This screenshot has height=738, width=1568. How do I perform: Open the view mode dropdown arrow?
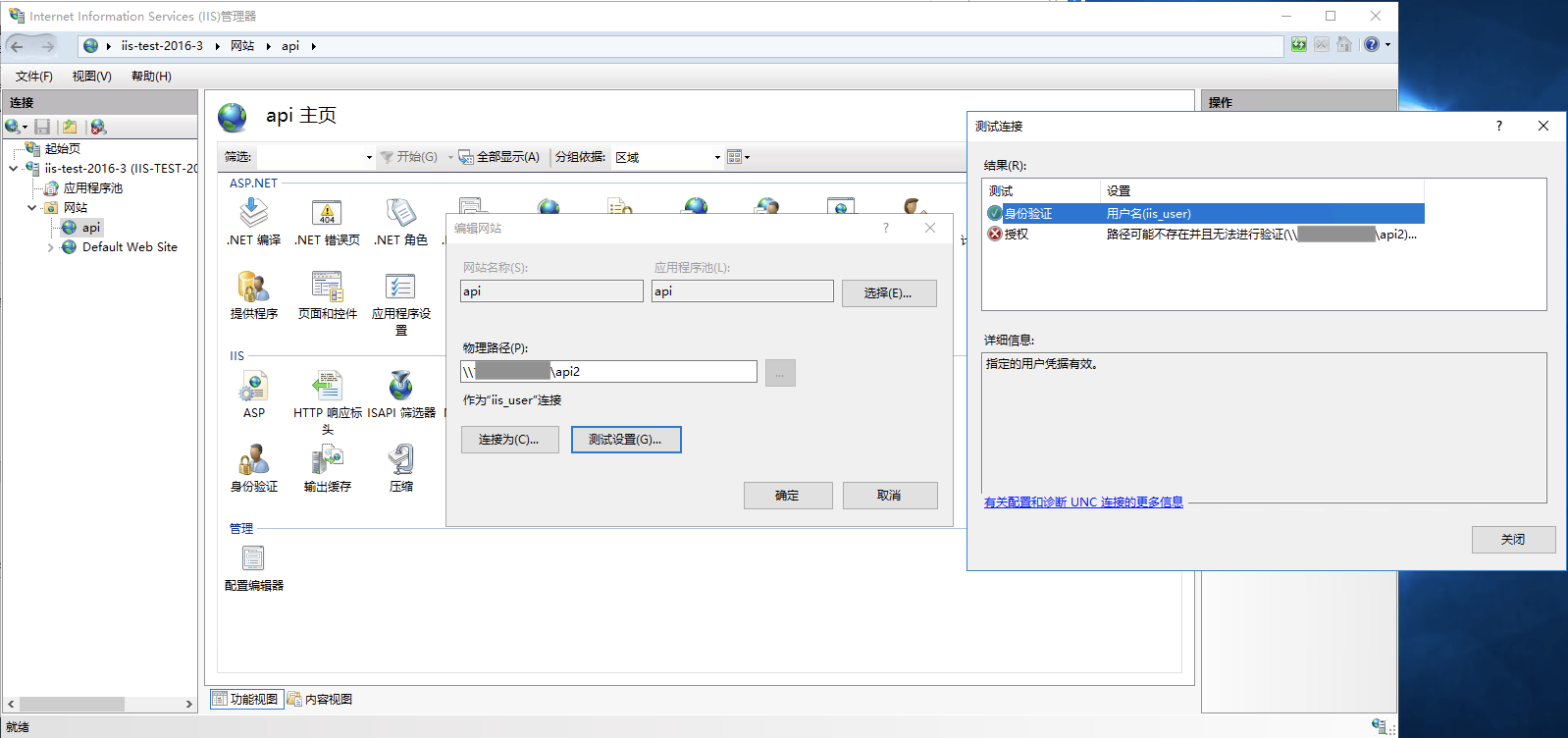coord(748,157)
